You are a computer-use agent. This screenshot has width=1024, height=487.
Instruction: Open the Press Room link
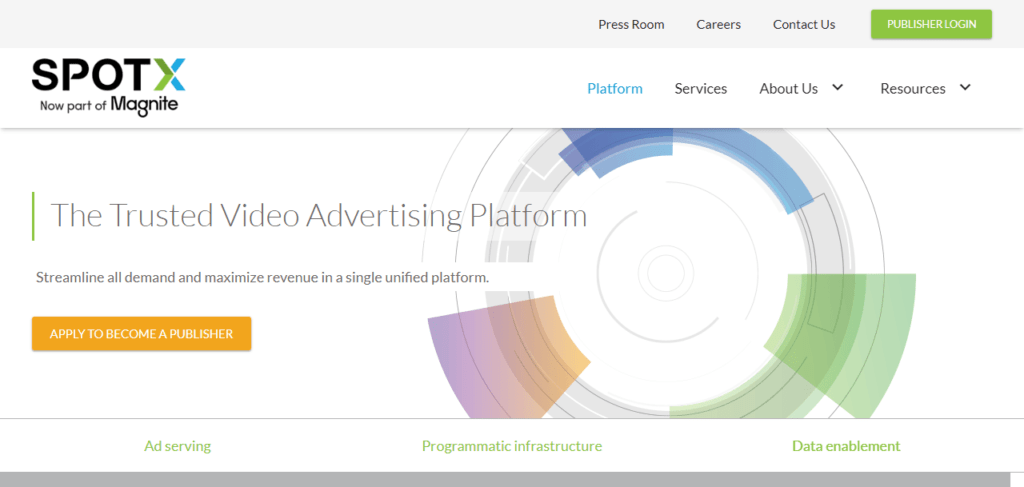pos(631,24)
